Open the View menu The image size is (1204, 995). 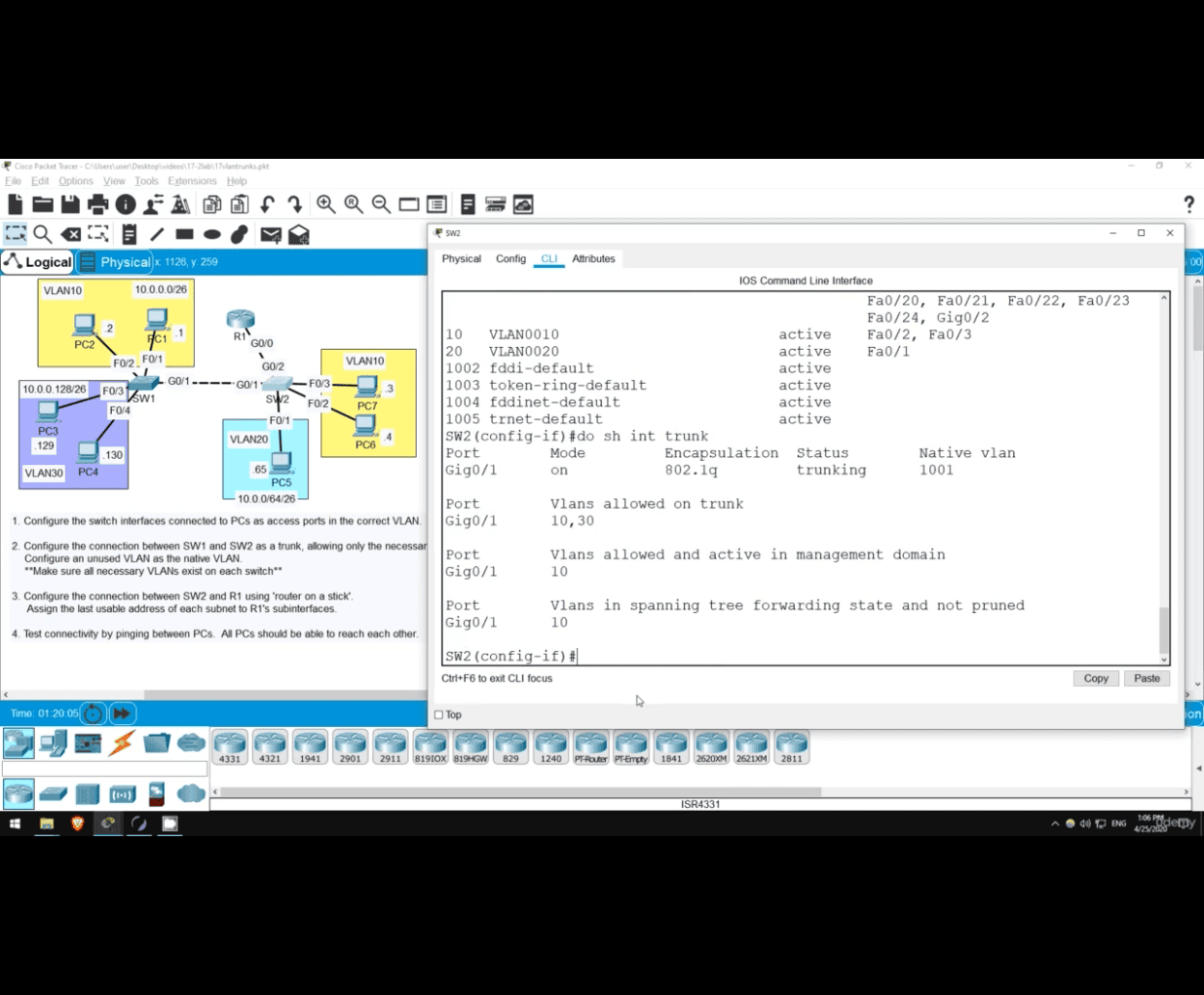pyautogui.click(x=114, y=181)
